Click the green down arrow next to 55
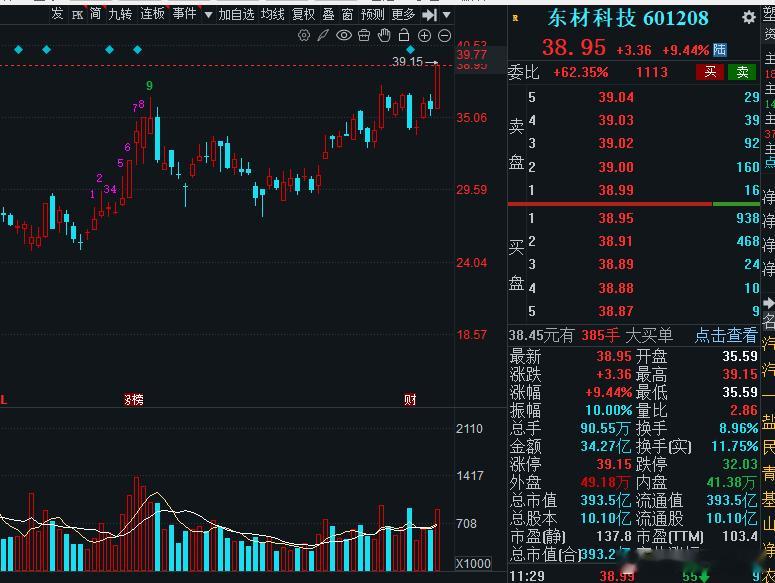 [x=704, y=577]
